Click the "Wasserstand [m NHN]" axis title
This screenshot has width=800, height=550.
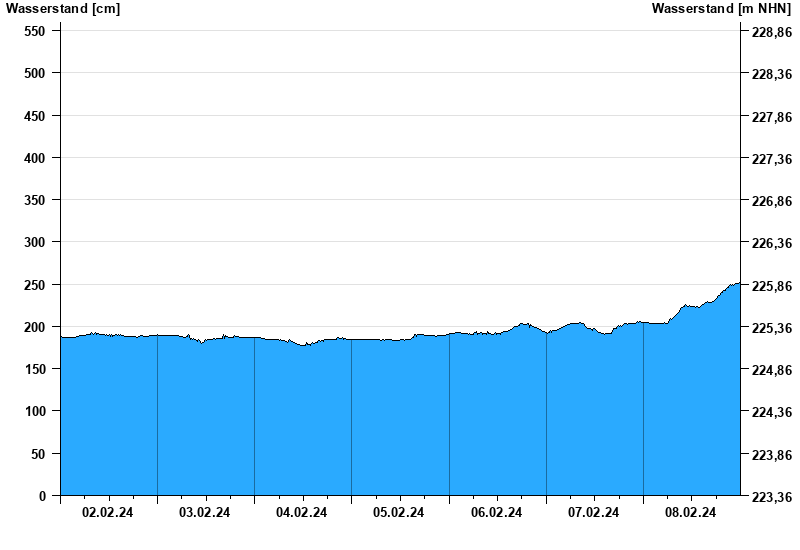pos(721,9)
